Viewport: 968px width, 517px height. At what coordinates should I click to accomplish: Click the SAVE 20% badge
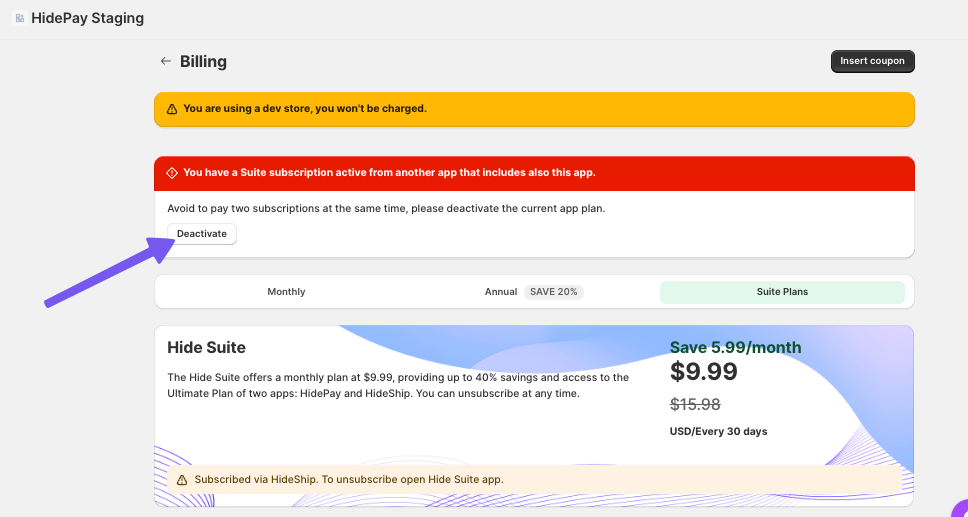[x=554, y=292]
